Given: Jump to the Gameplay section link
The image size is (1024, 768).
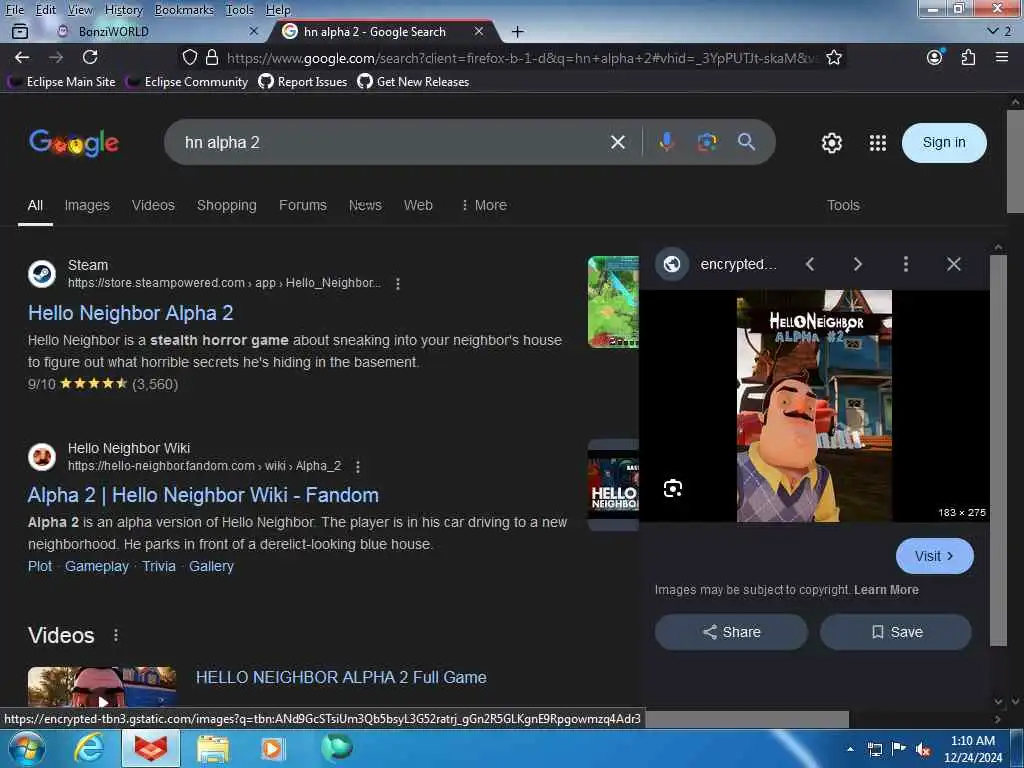Looking at the screenshot, I should (x=97, y=566).
